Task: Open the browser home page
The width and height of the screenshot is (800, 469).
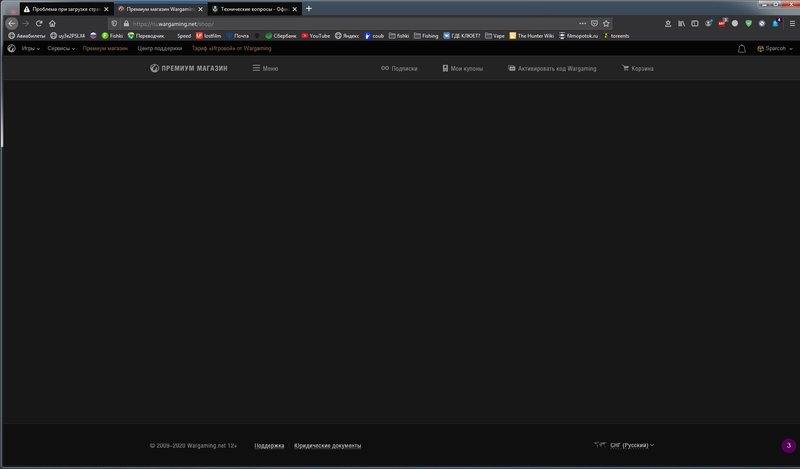Action: click(52, 23)
